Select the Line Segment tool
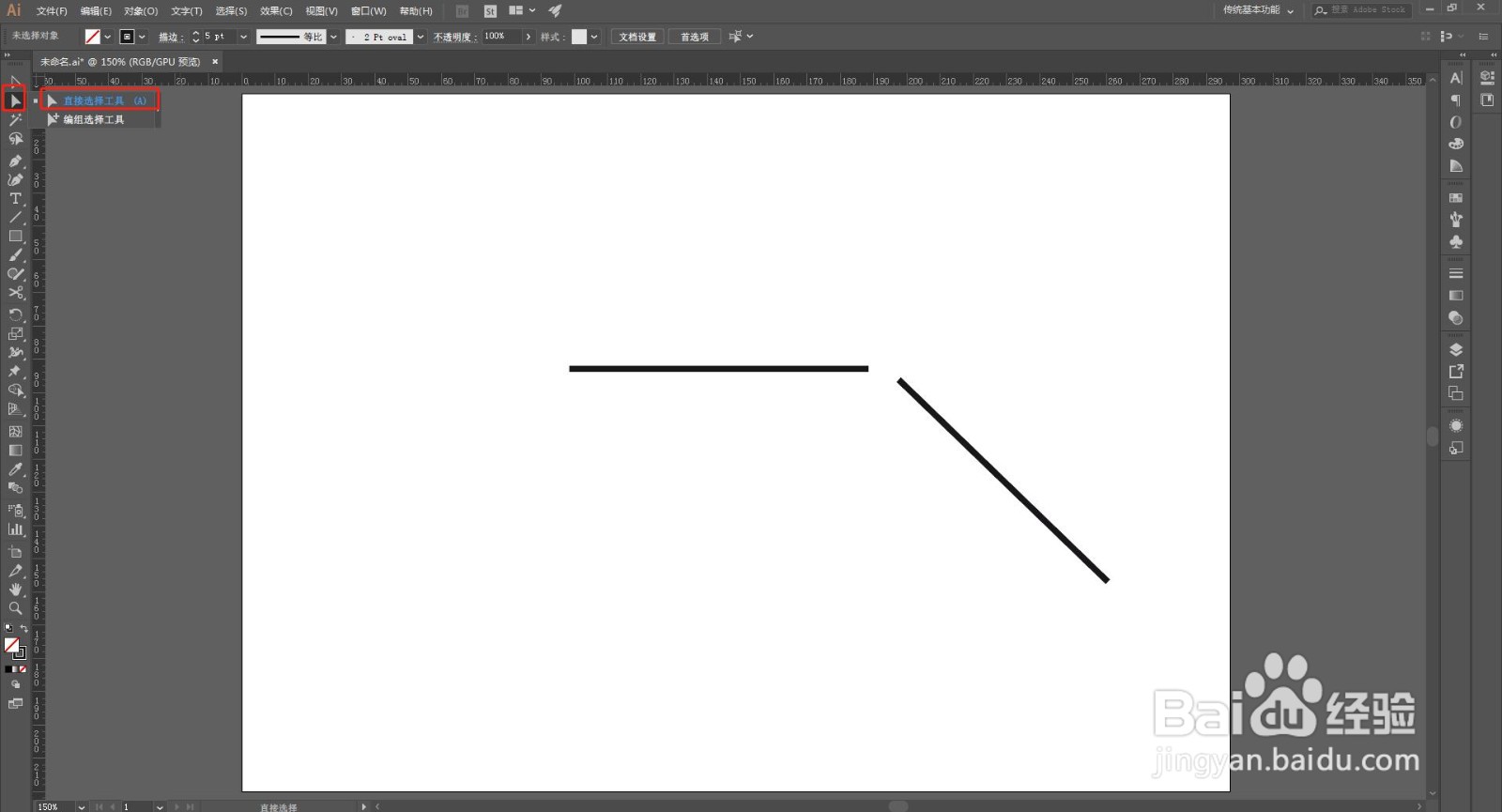This screenshot has width=1502, height=812. coord(15,217)
